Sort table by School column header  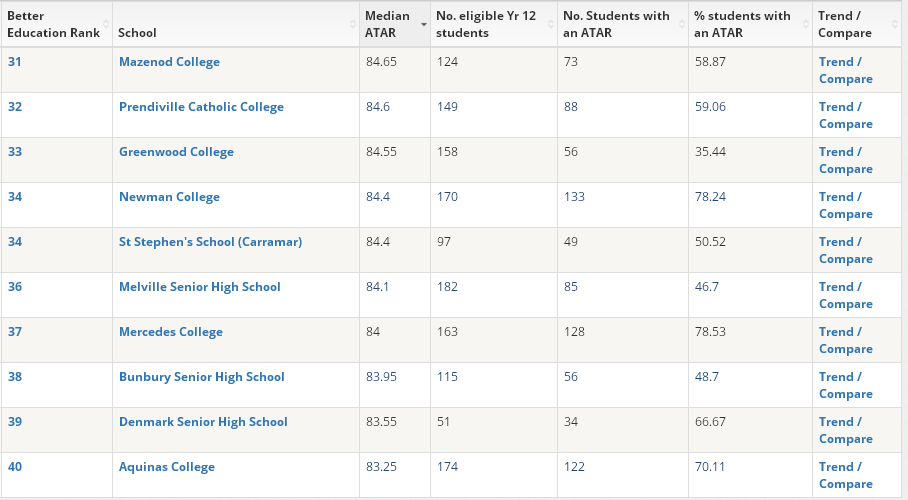[x=137, y=33]
